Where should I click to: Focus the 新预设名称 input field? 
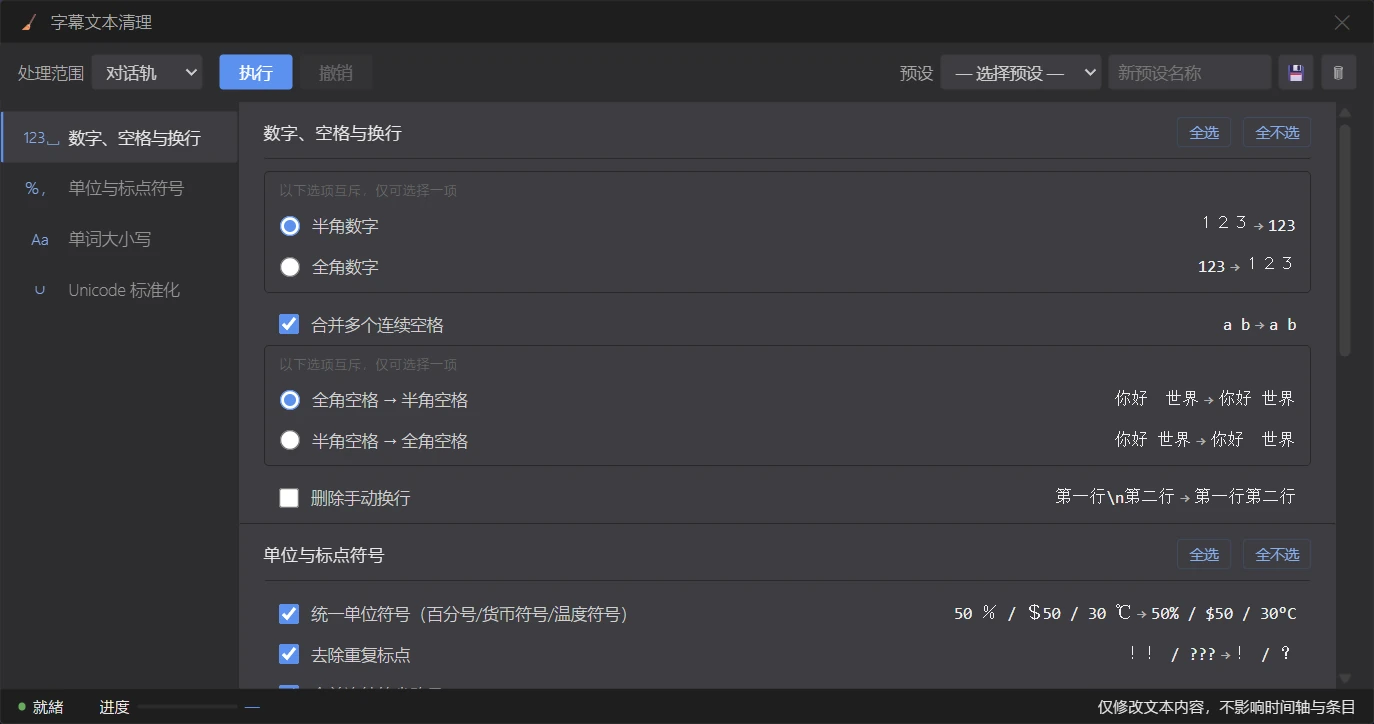click(1189, 73)
